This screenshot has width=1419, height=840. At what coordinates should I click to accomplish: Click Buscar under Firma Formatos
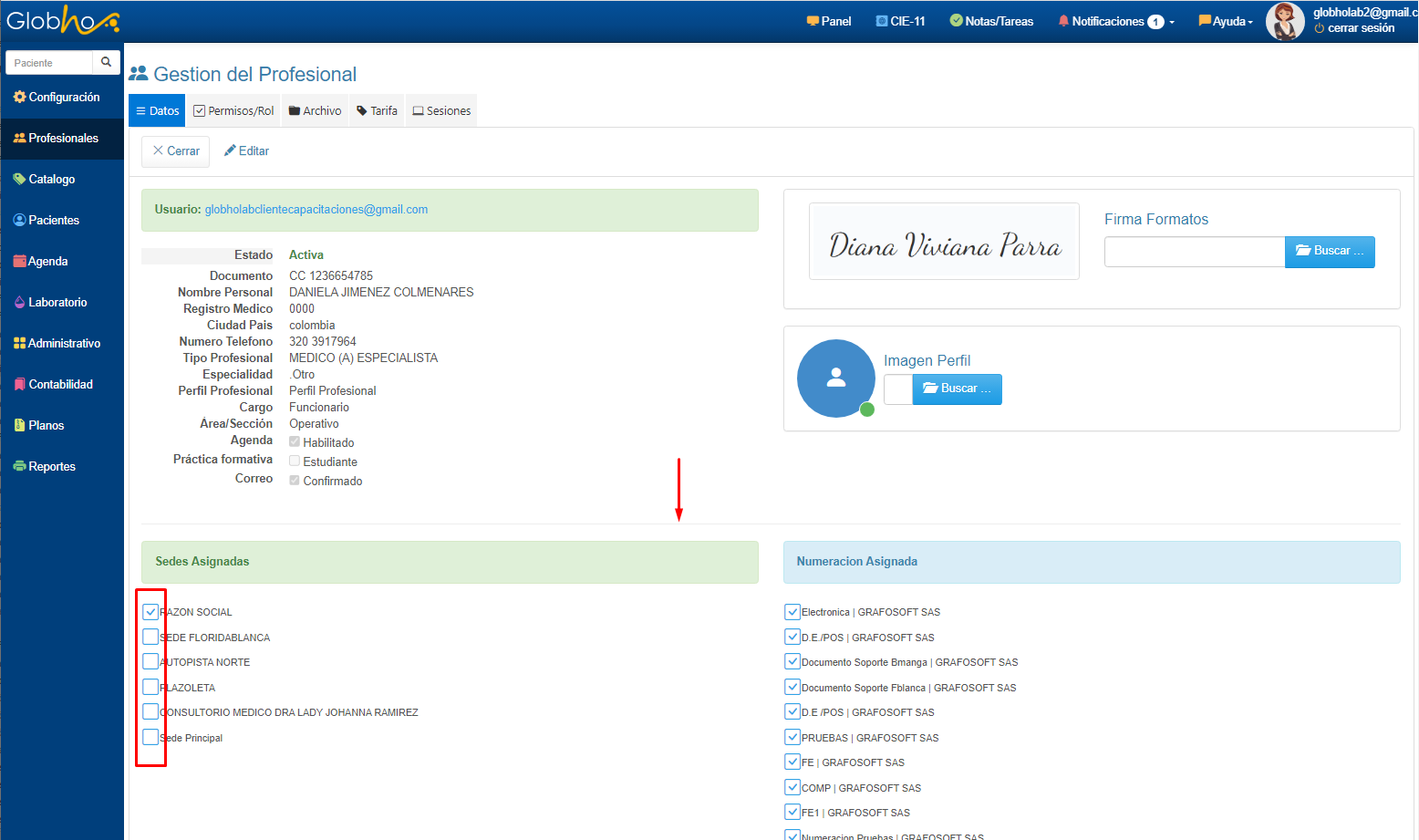tap(1329, 251)
